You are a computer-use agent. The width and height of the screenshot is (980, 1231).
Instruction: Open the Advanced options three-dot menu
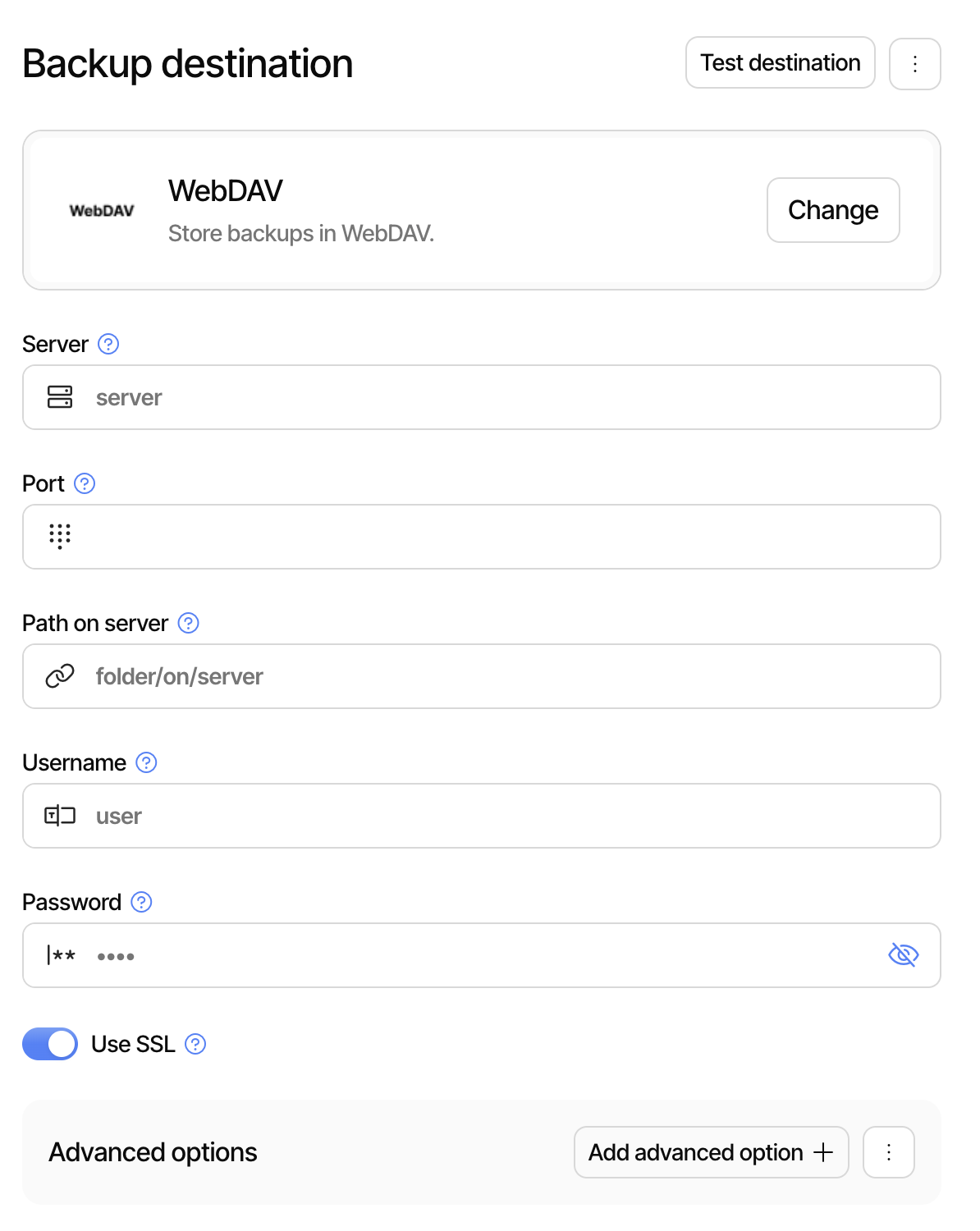coord(888,1152)
